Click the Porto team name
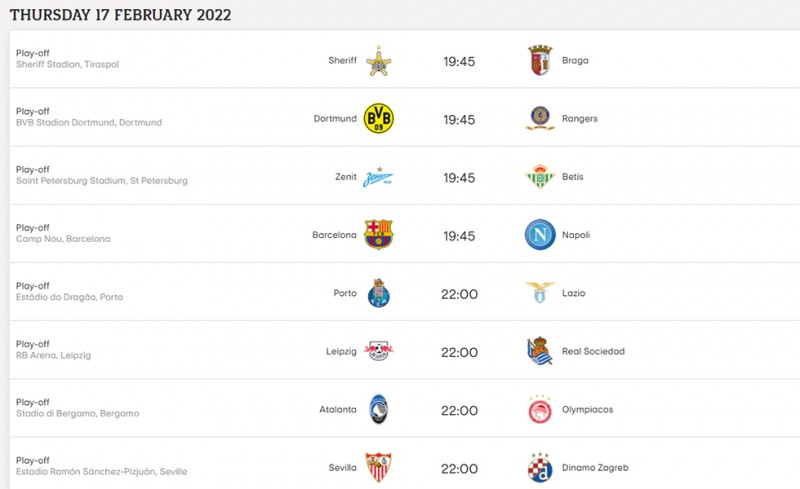 (345, 293)
